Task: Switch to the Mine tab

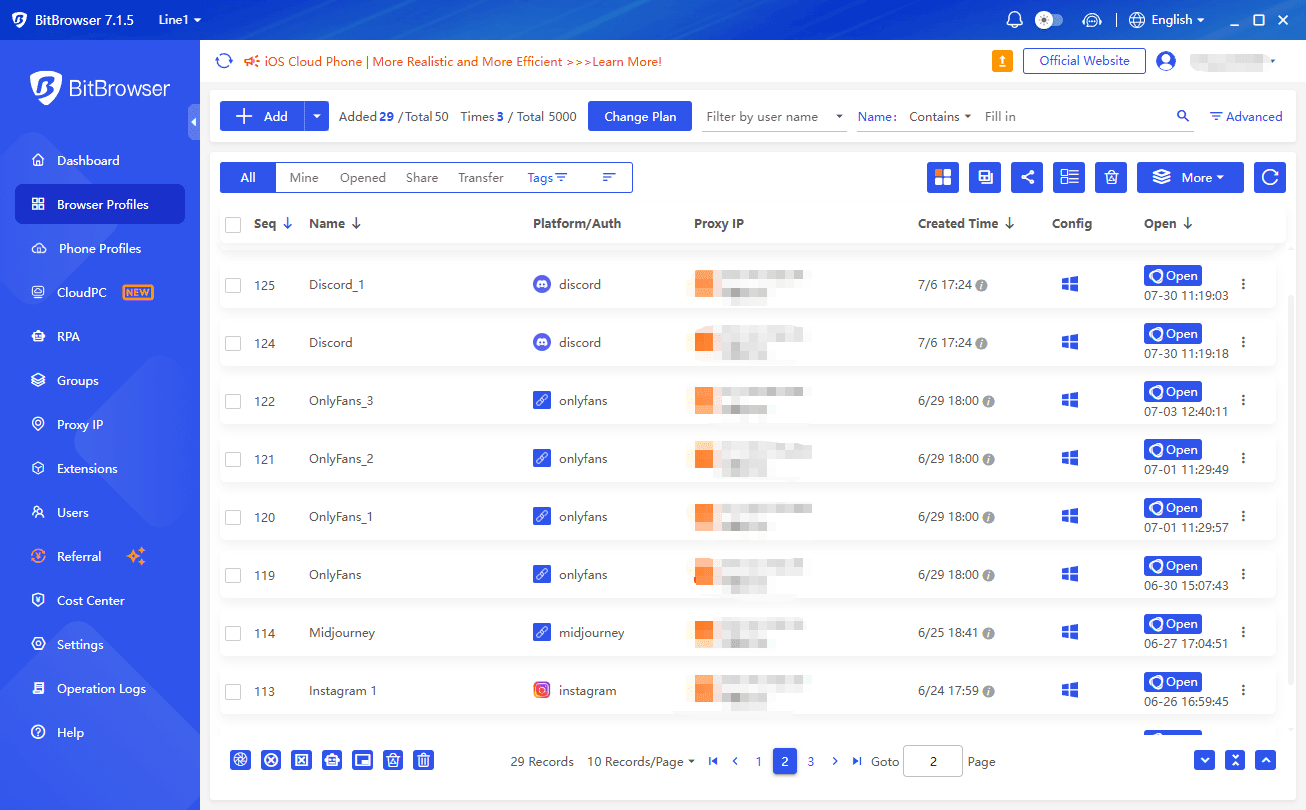Action: pos(304,177)
